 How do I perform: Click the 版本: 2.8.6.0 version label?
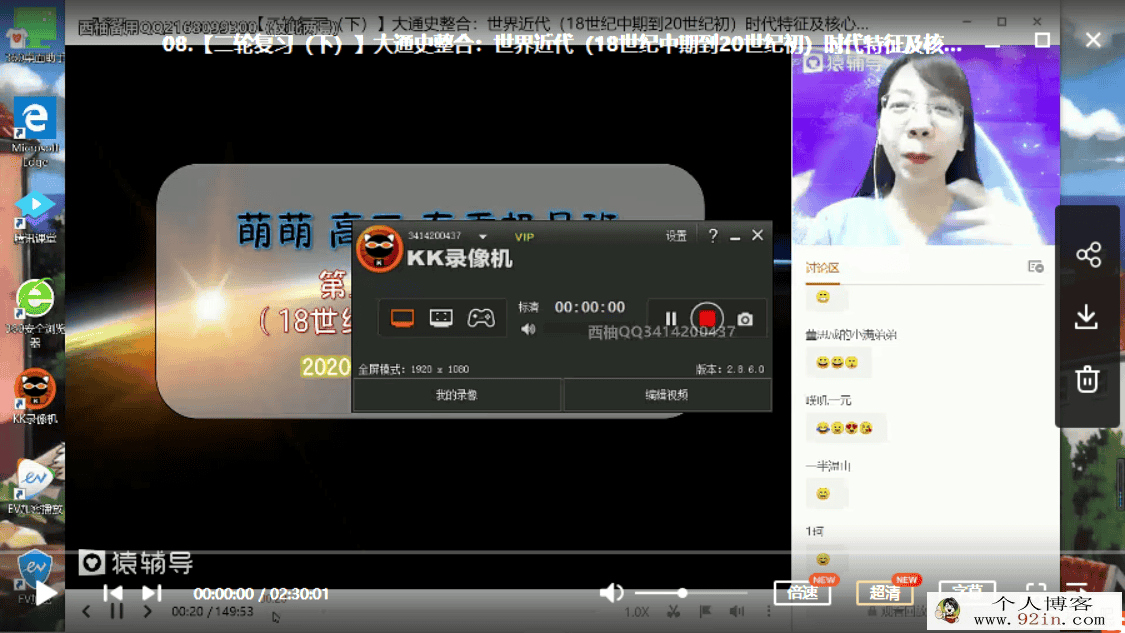(x=730, y=369)
